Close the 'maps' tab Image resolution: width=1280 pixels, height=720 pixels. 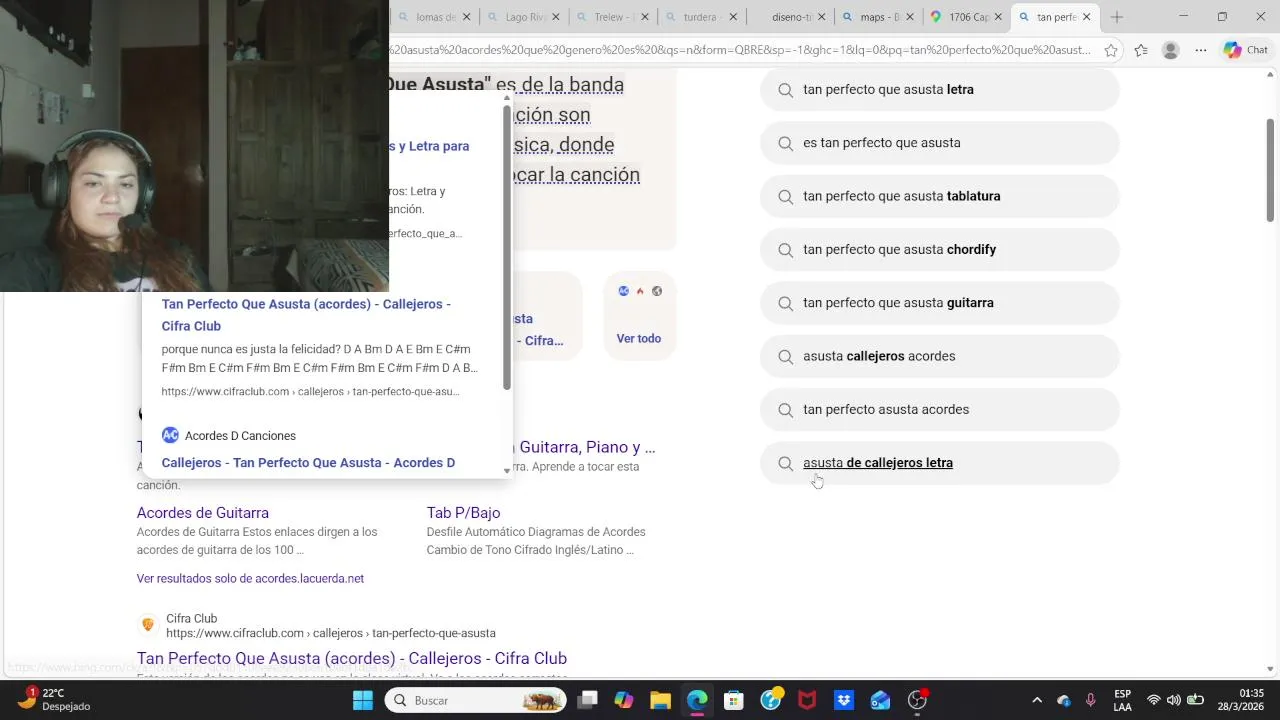tap(909, 17)
